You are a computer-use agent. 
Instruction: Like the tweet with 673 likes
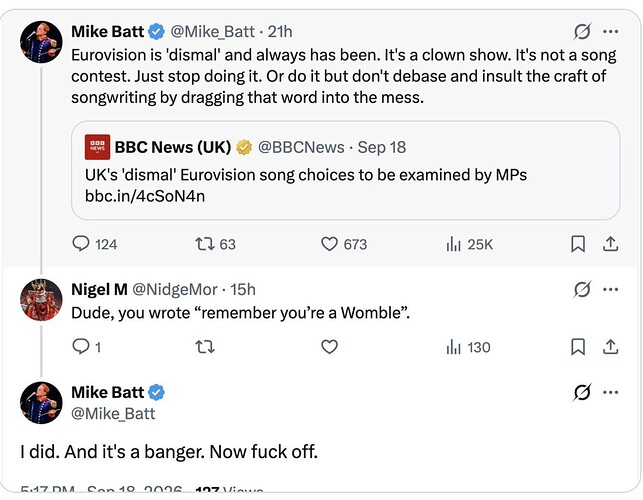pos(344,244)
